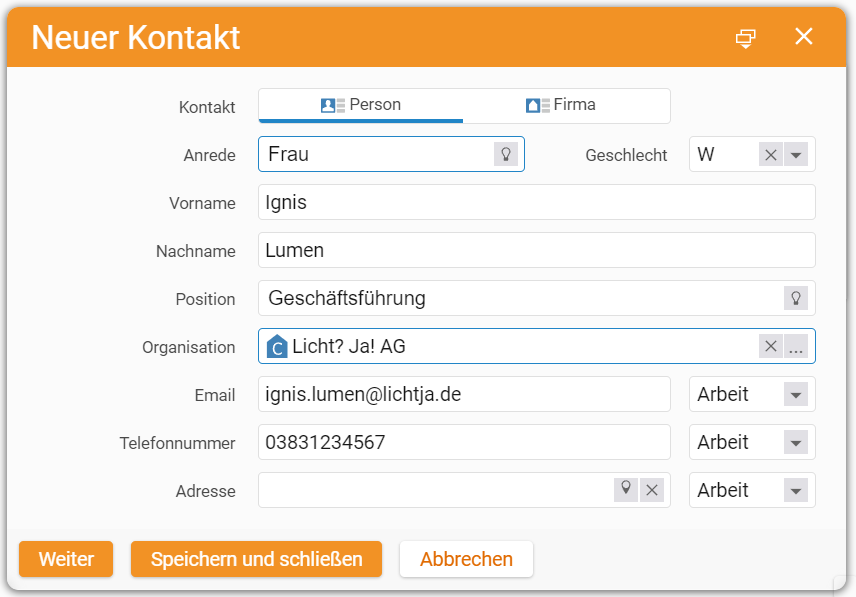Click the dialog window mode icon in header

746,38
